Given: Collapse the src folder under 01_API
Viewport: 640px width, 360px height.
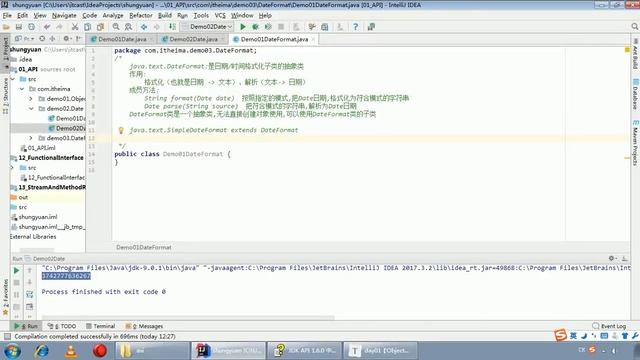Looking at the screenshot, I should pos(13,79).
